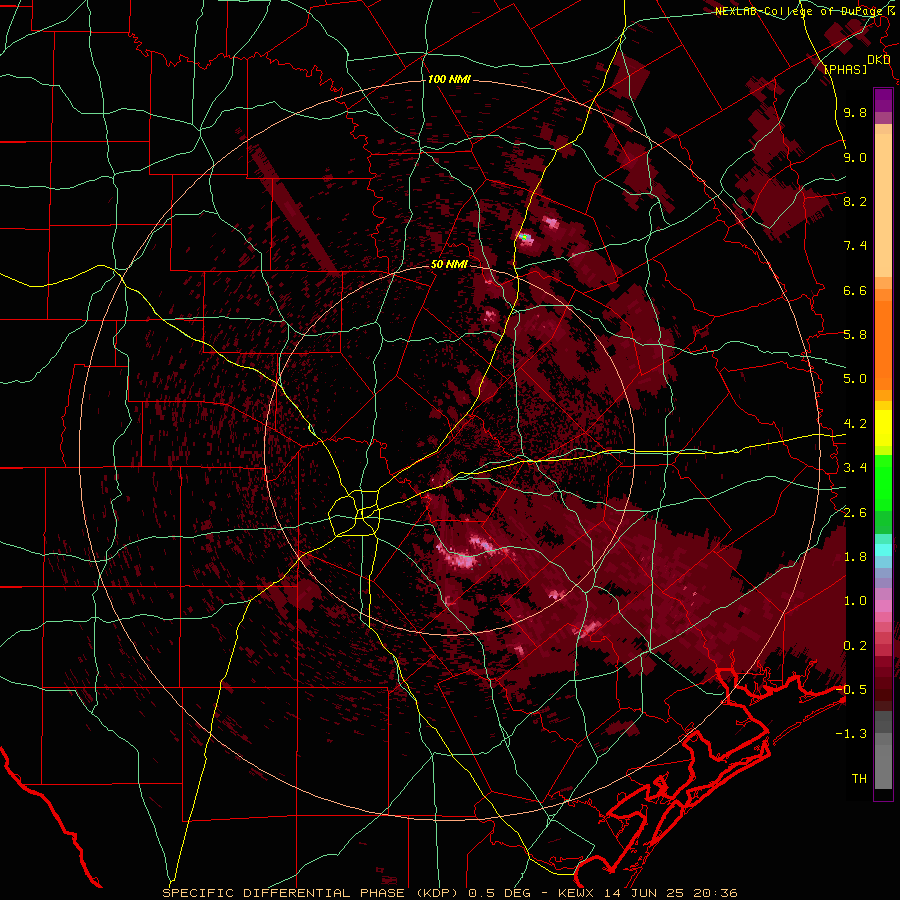Click the '14 JUN 25' date text

[642, 893]
